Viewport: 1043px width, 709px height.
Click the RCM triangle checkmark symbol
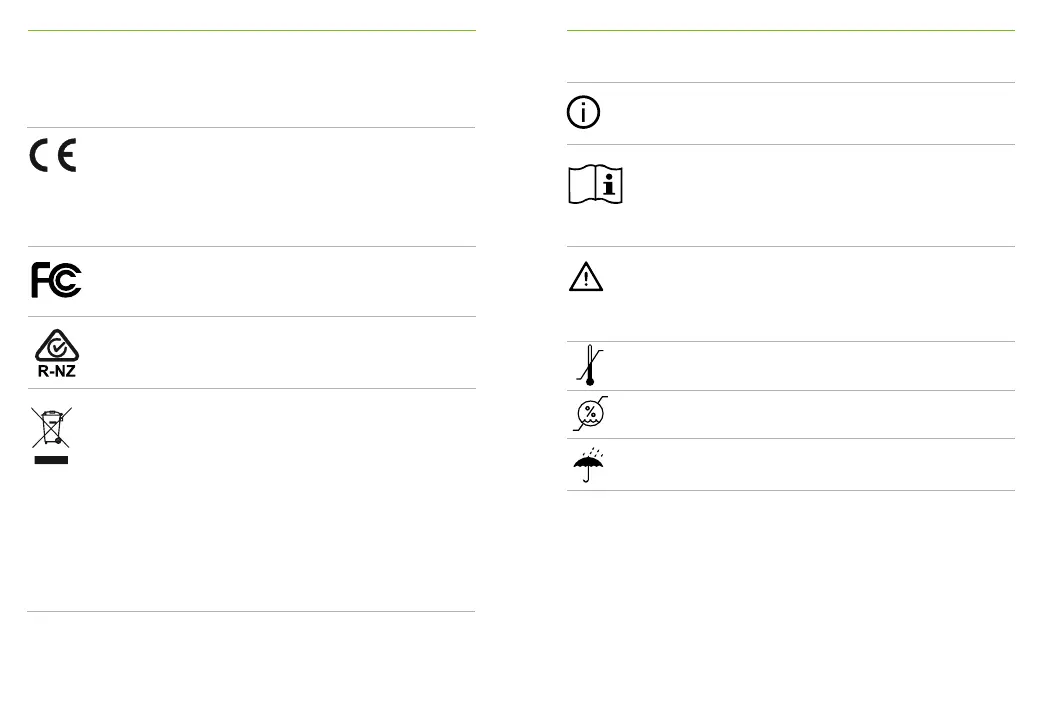(57, 345)
